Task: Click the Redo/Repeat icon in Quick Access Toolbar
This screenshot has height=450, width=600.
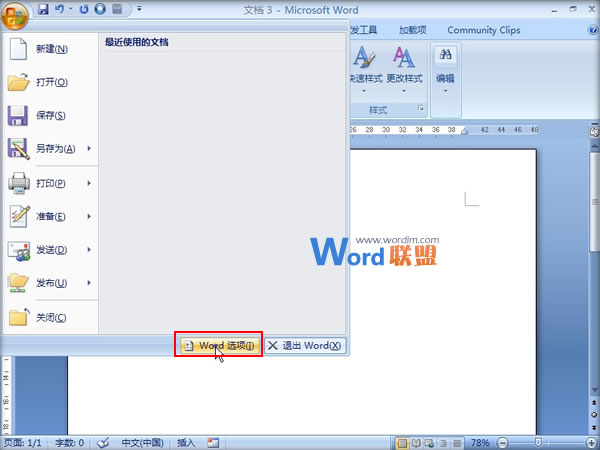Action: (84, 9)
